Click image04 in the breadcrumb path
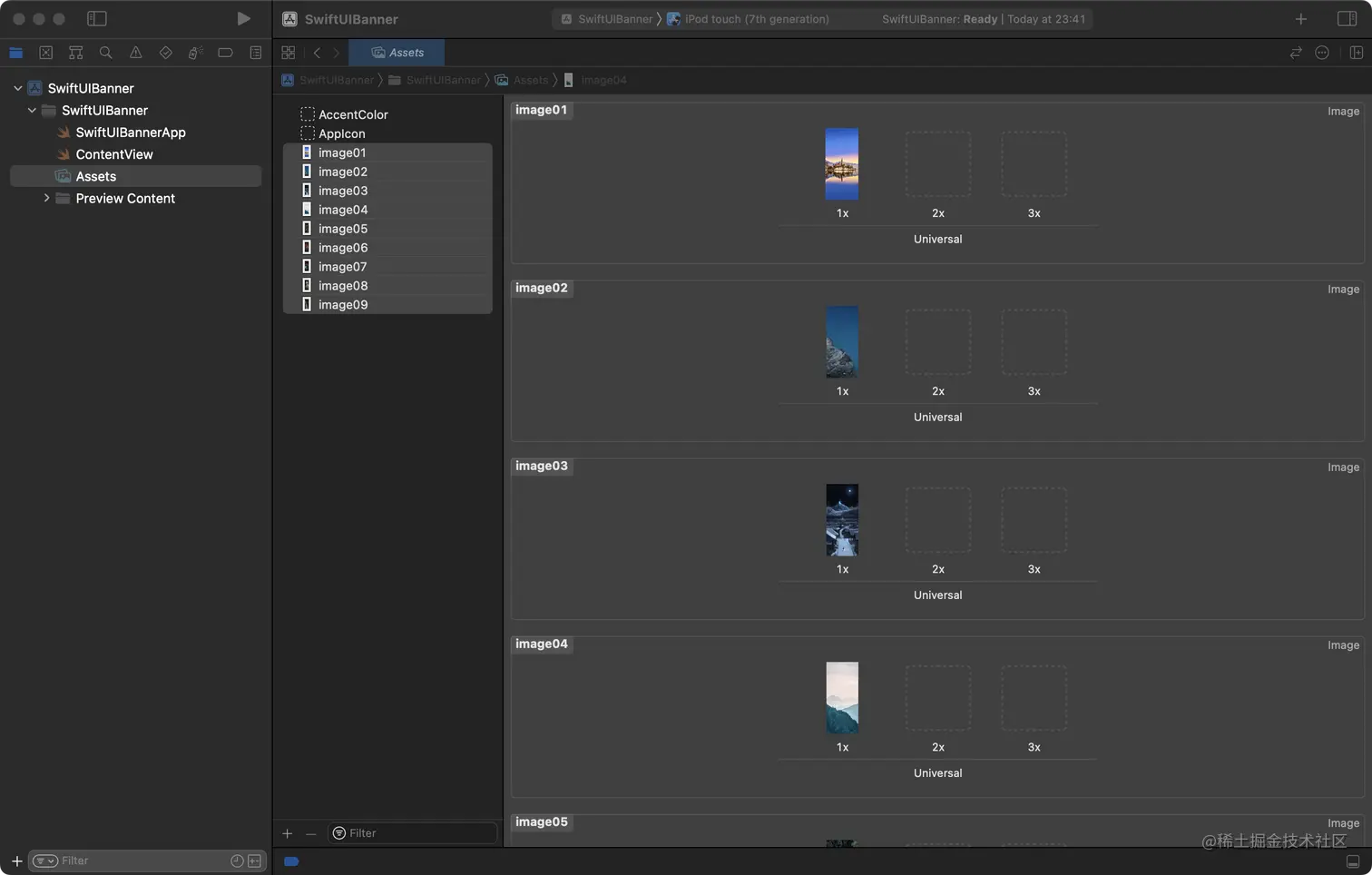The image size is (1372, 875). point(595,80)
